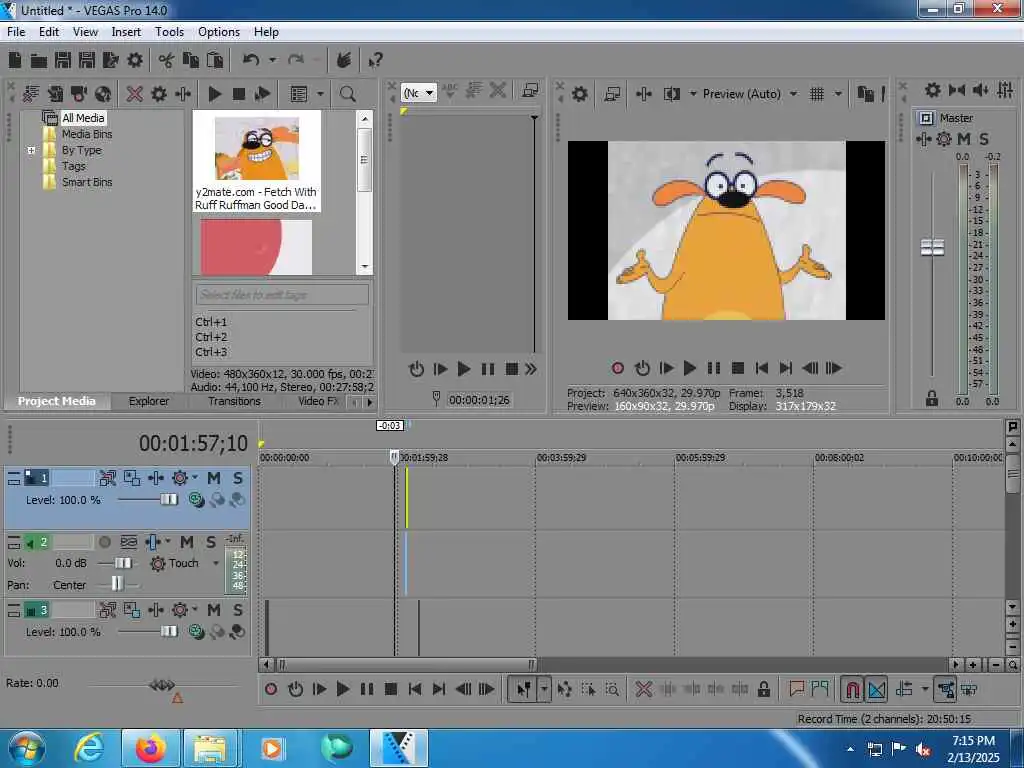Click the Paste clipboard icon

(x=214, y=61)
